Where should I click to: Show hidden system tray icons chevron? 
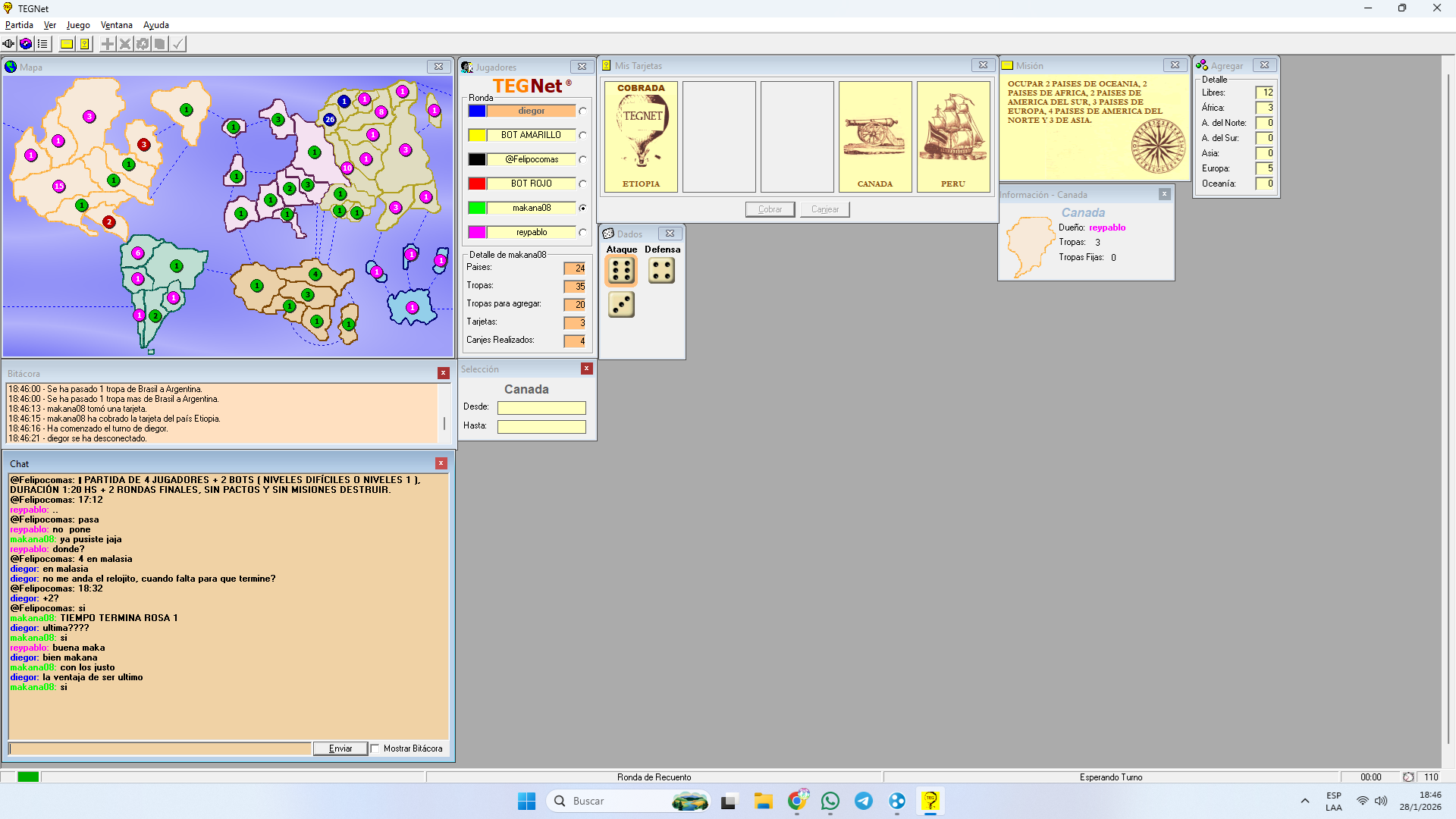1304,801
